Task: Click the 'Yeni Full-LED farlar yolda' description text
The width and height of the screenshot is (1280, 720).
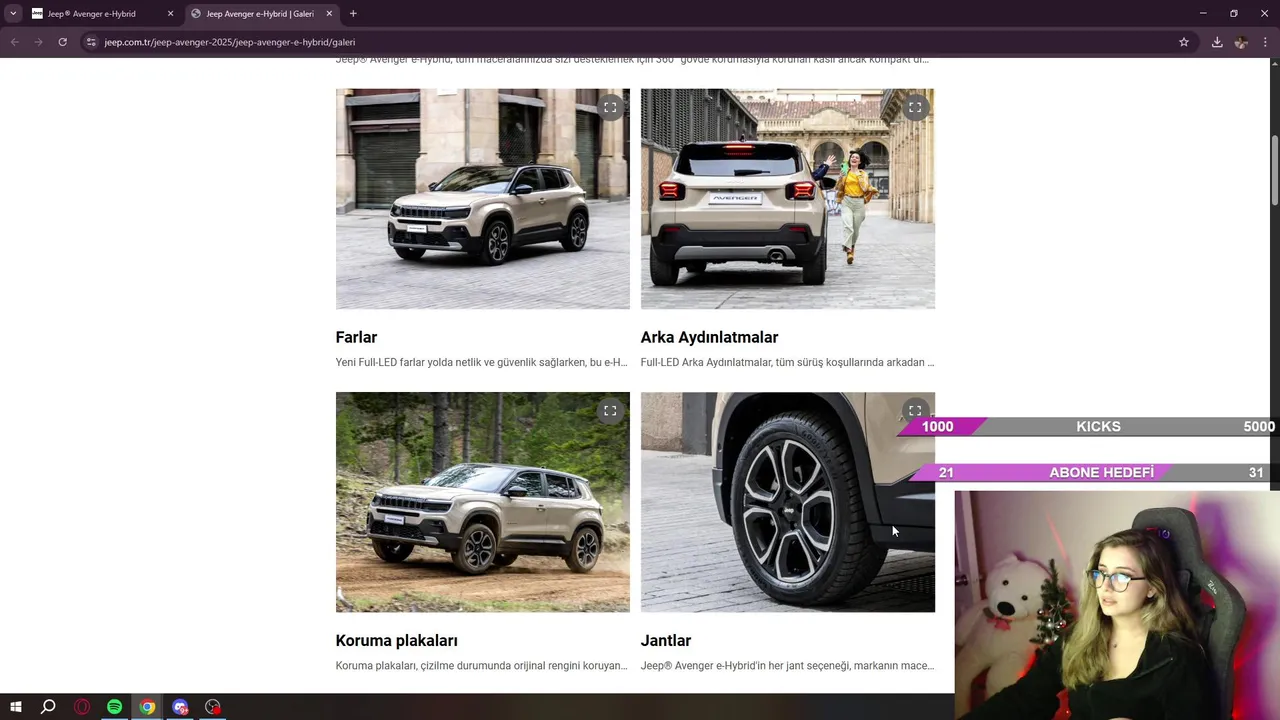Action: [482, 362]
